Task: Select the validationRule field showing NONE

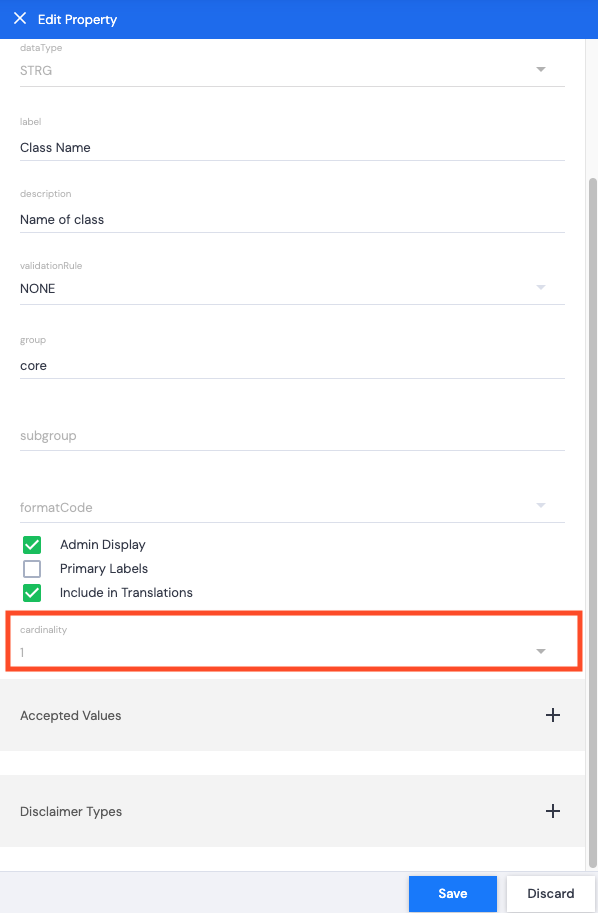Action: coord(292,289)
